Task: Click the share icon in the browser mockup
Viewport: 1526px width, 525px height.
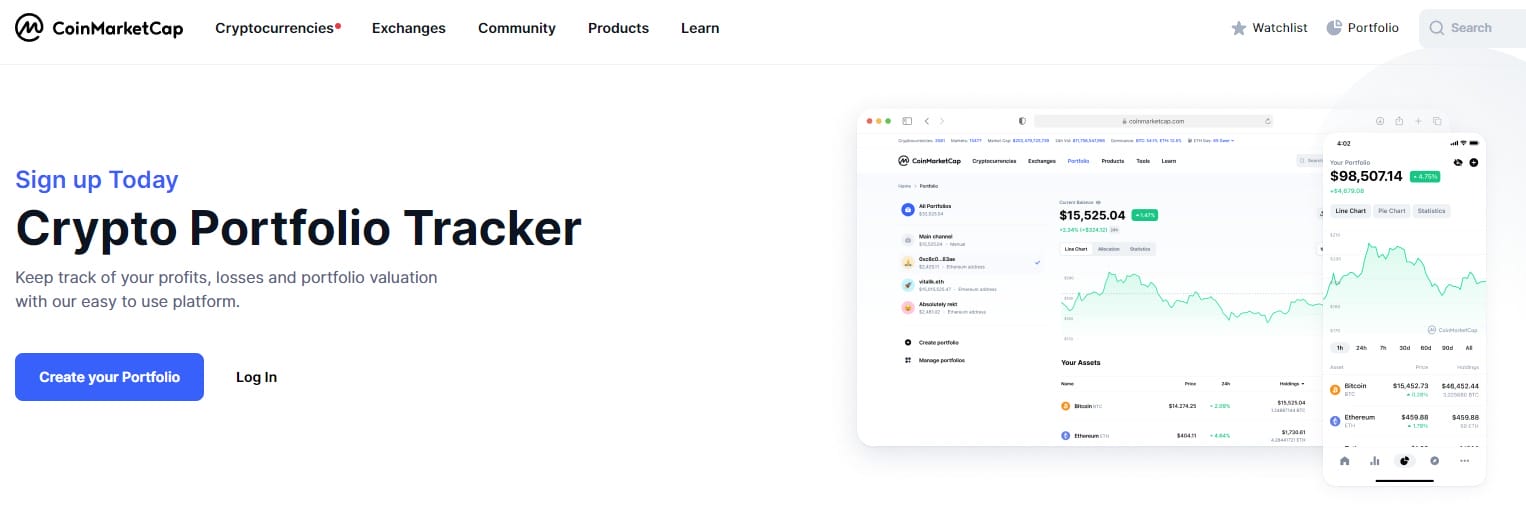Action: tap(1399, 121)
